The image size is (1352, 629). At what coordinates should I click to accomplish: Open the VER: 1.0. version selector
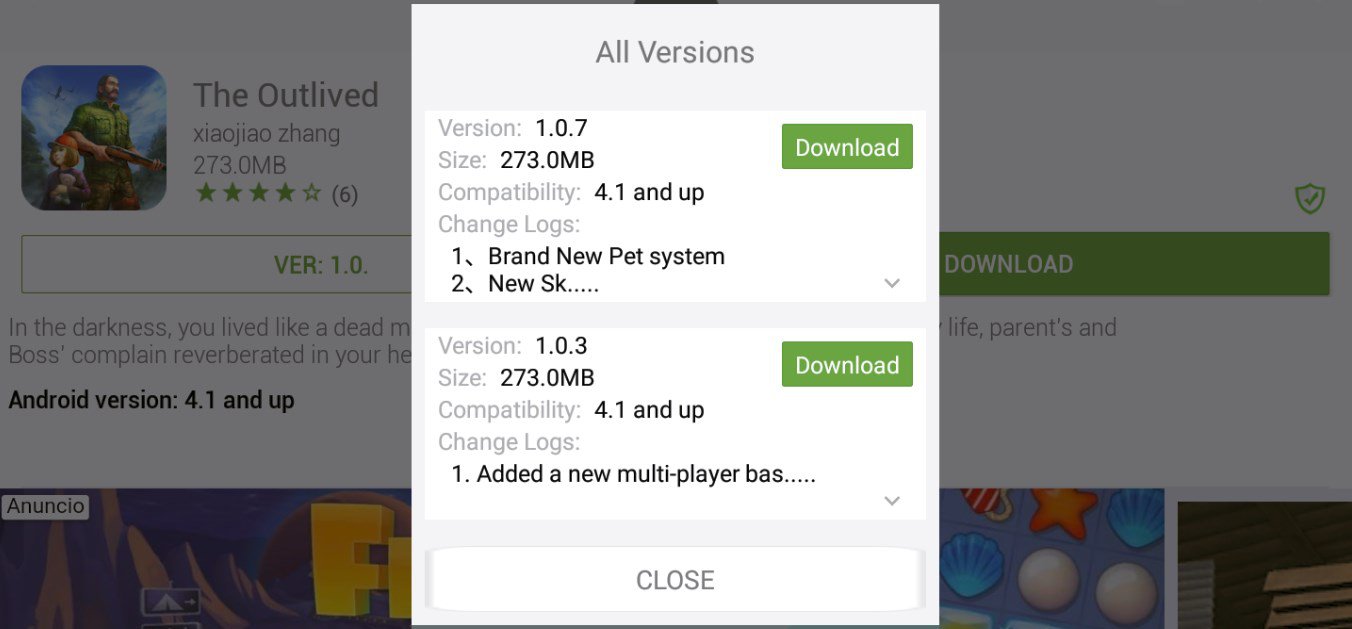coord(216,265)
